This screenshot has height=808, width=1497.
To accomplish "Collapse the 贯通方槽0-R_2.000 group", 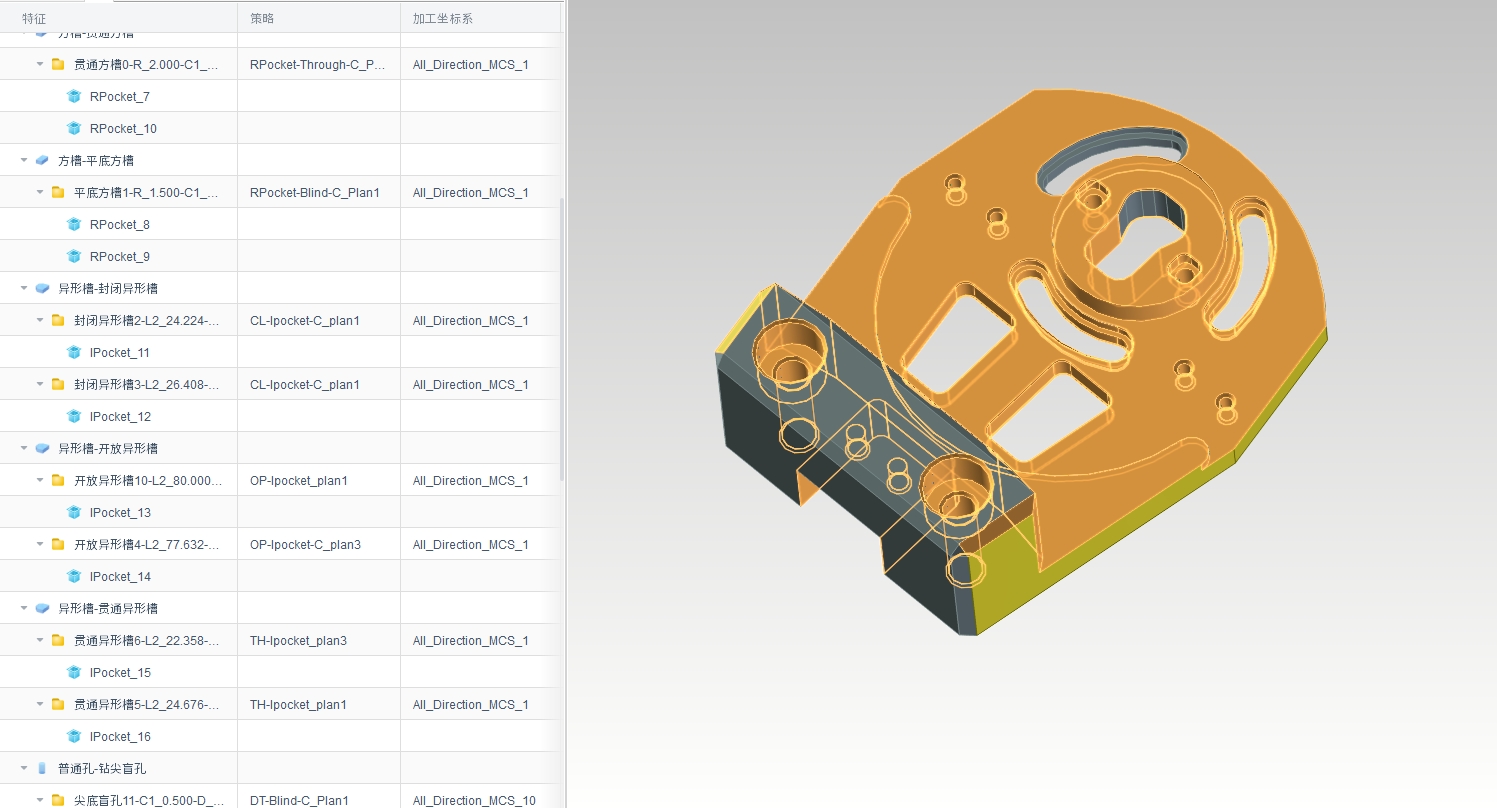I will (40, 64).
